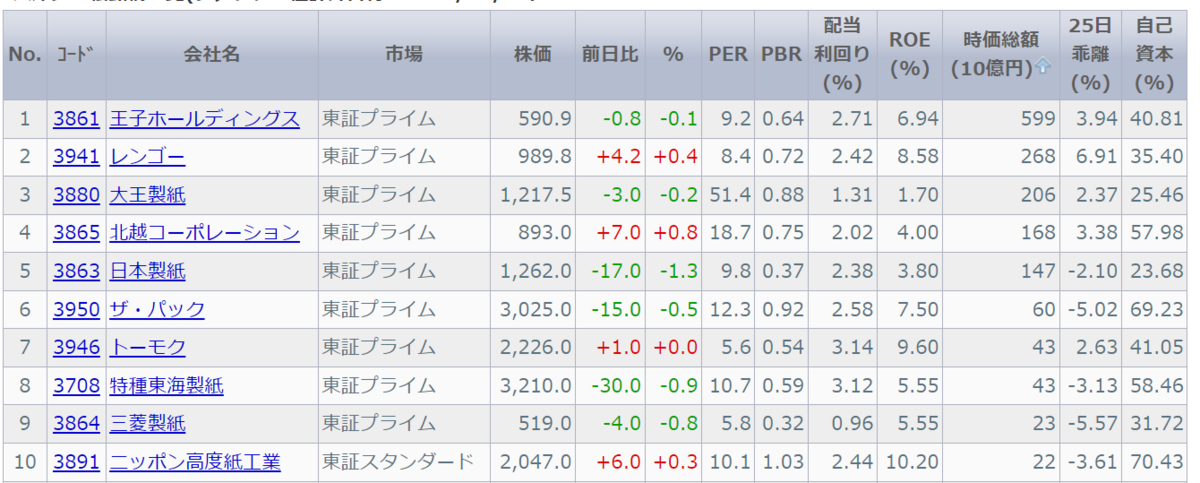Select 日本製紙 company name

(147, 271)
